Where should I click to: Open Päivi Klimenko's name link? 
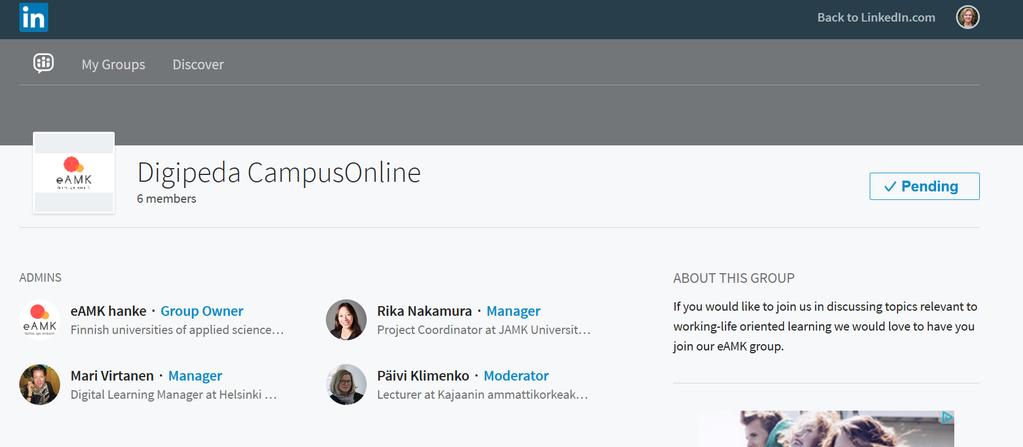click(423, 376)
